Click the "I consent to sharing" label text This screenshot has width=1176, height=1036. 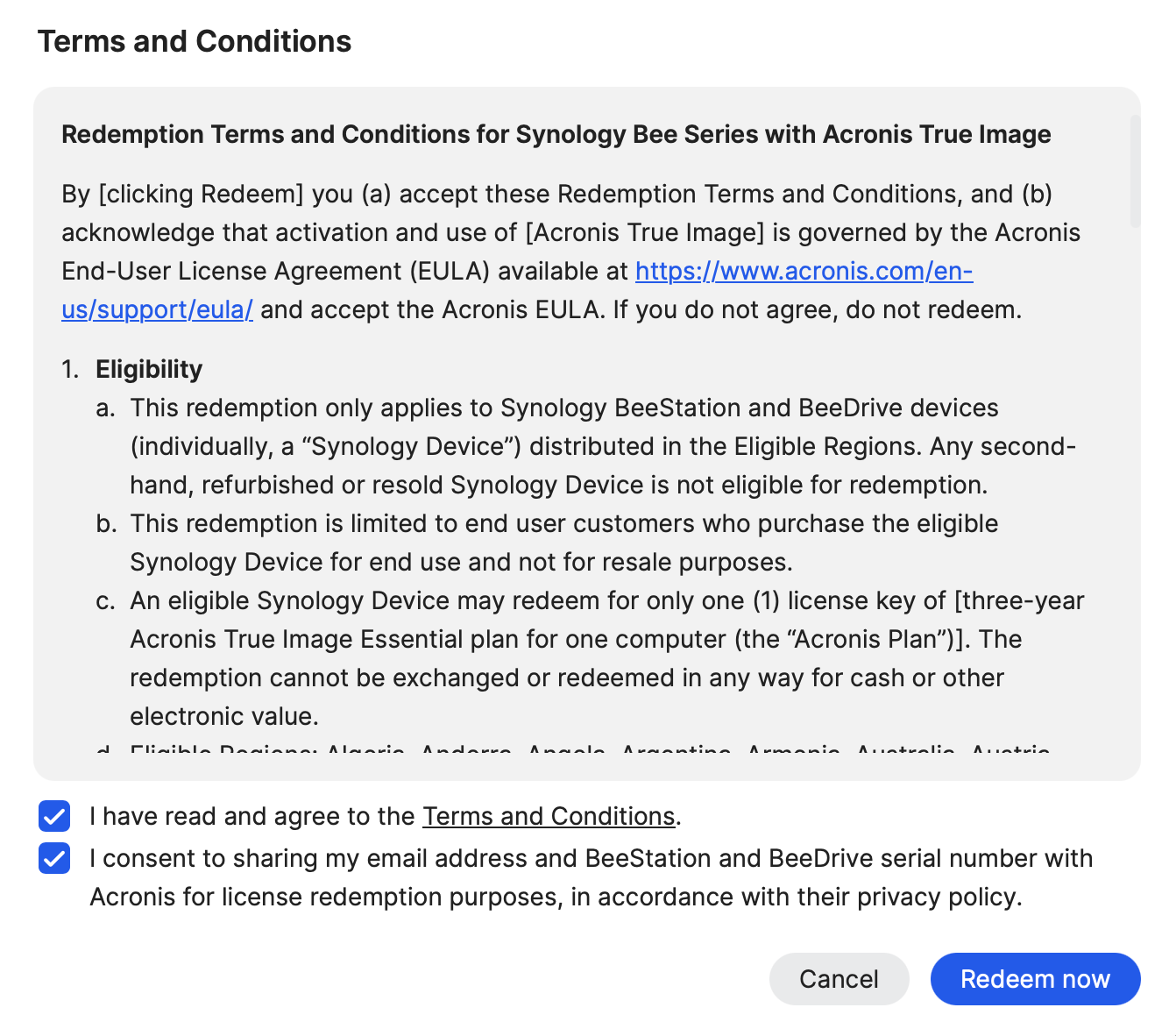591,858
